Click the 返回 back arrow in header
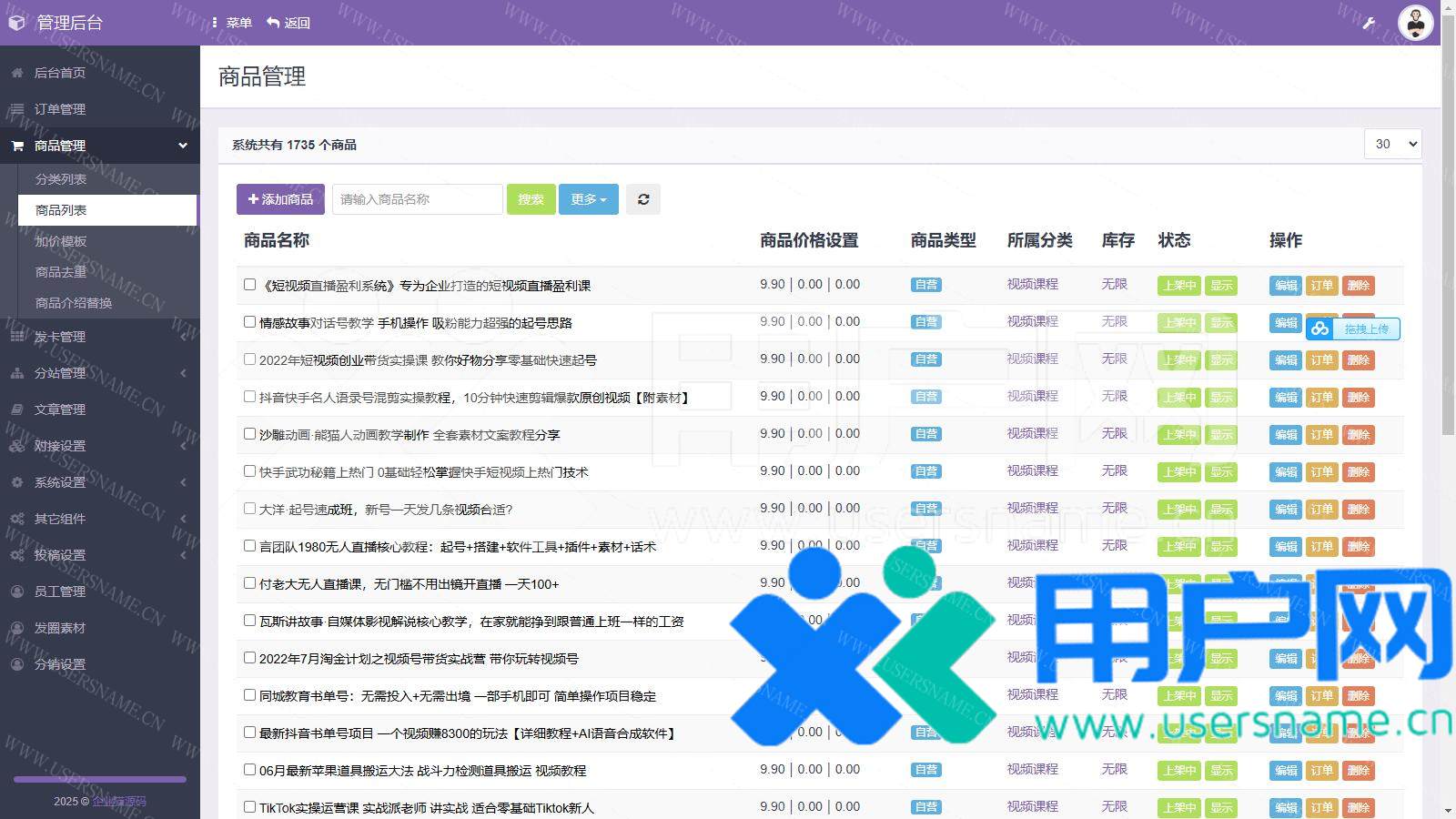The width and height of the screenshot is (1456, 819). coord(273,23)
